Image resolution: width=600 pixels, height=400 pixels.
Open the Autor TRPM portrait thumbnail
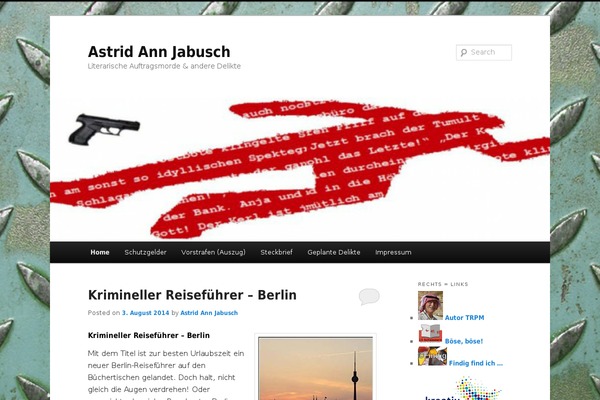pyautogui.click(x=430, y=305)
